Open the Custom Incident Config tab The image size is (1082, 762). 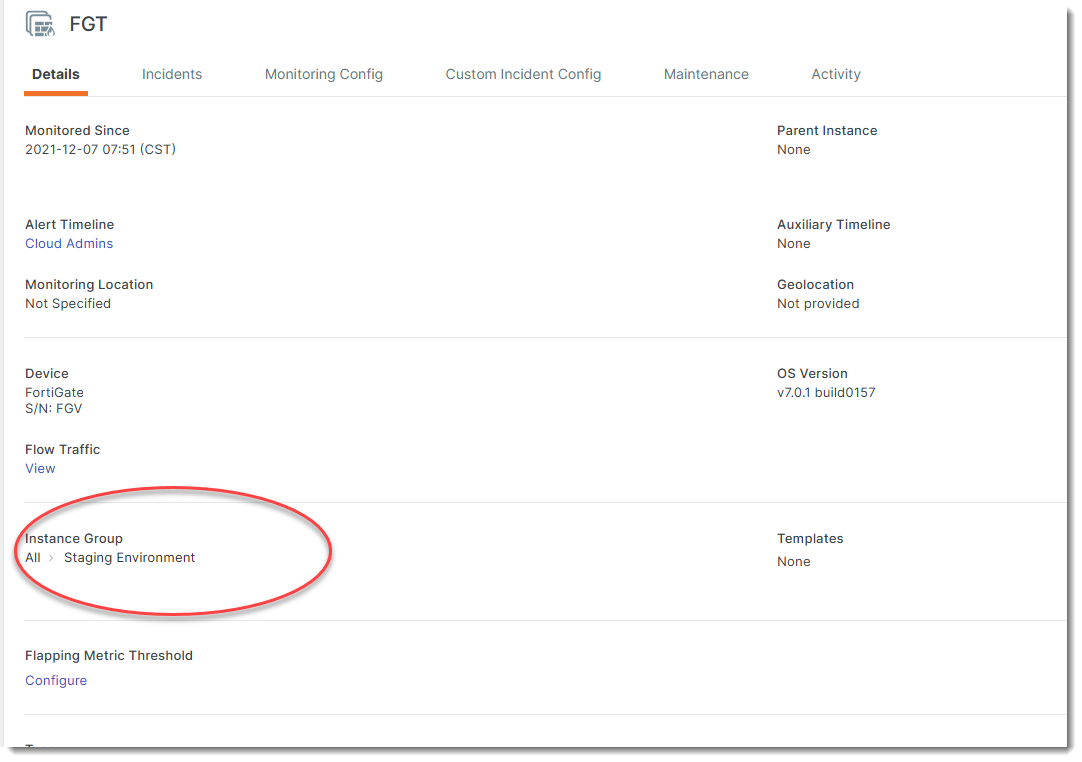click(x=523, y=75)
